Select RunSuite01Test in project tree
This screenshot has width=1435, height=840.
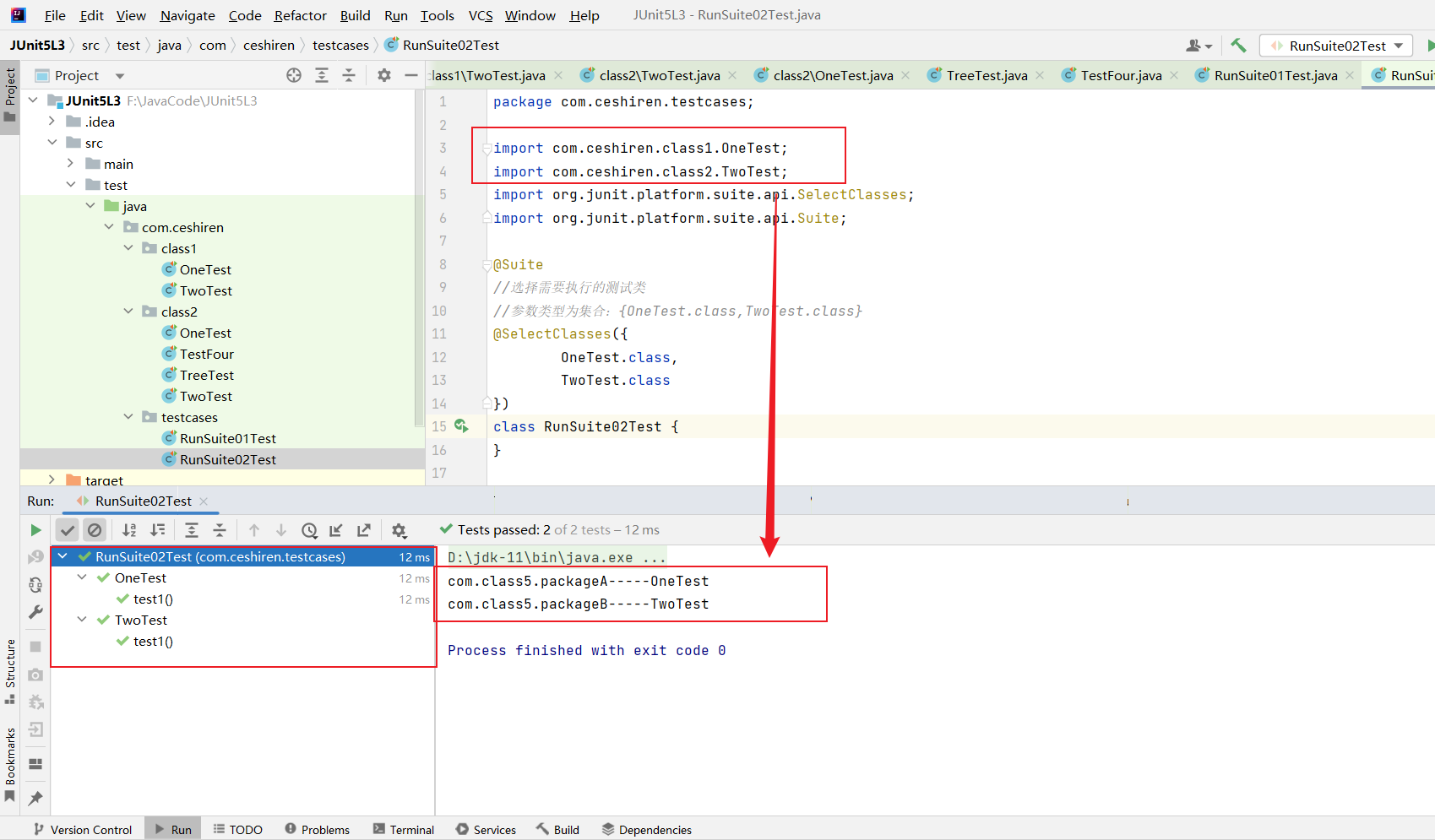(x=227, y=438)
